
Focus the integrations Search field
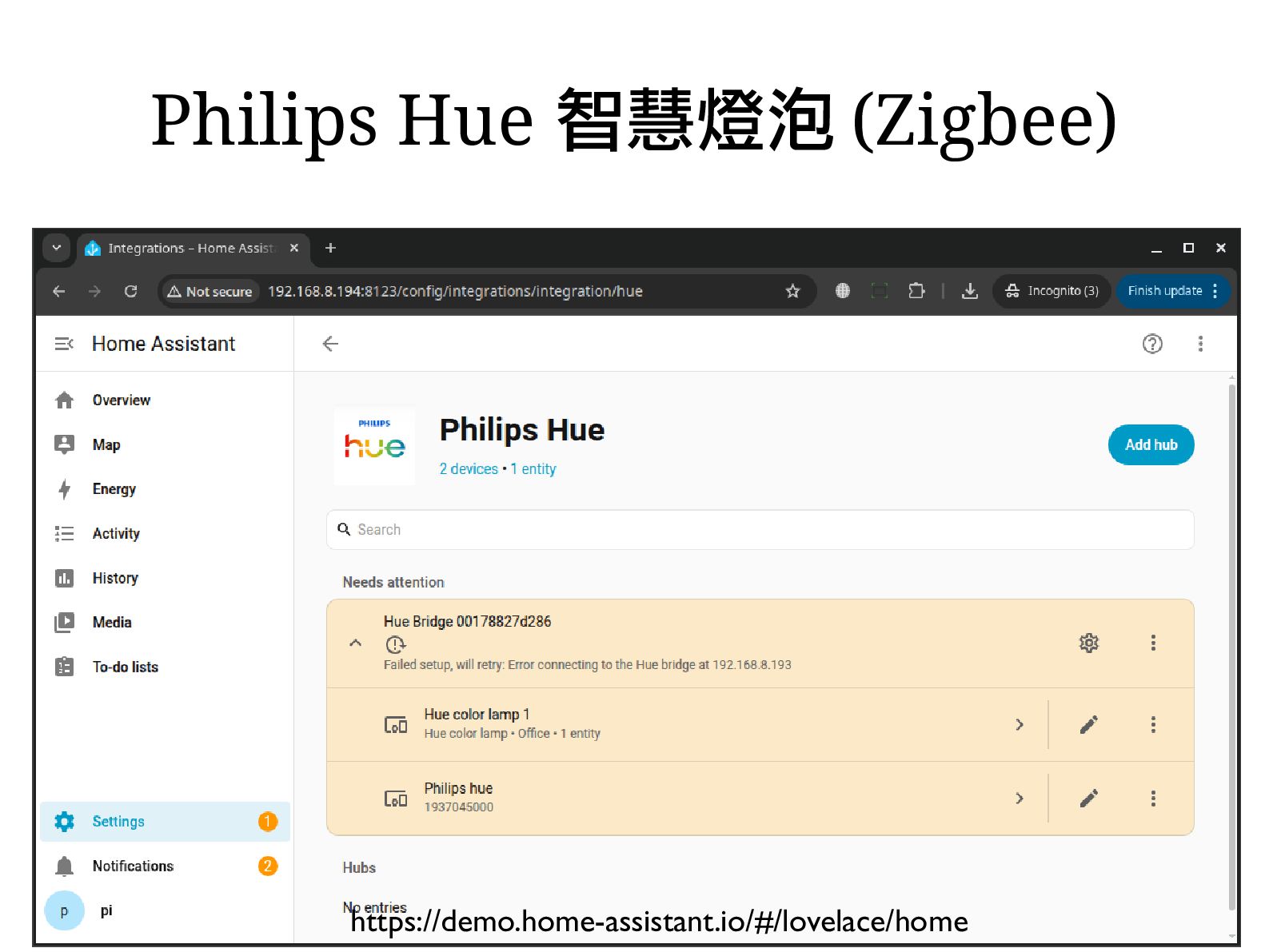760,530
